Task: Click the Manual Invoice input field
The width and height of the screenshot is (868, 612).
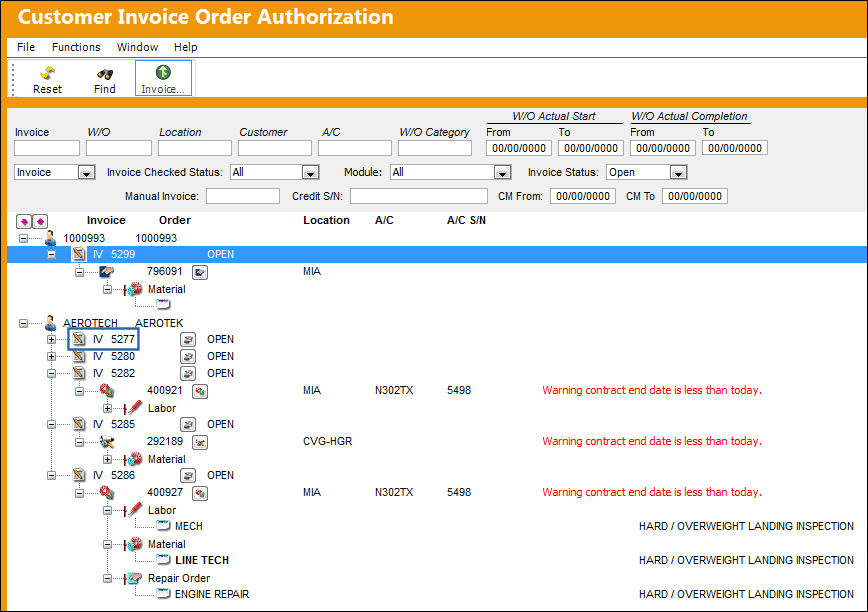Action: (243, 196)
